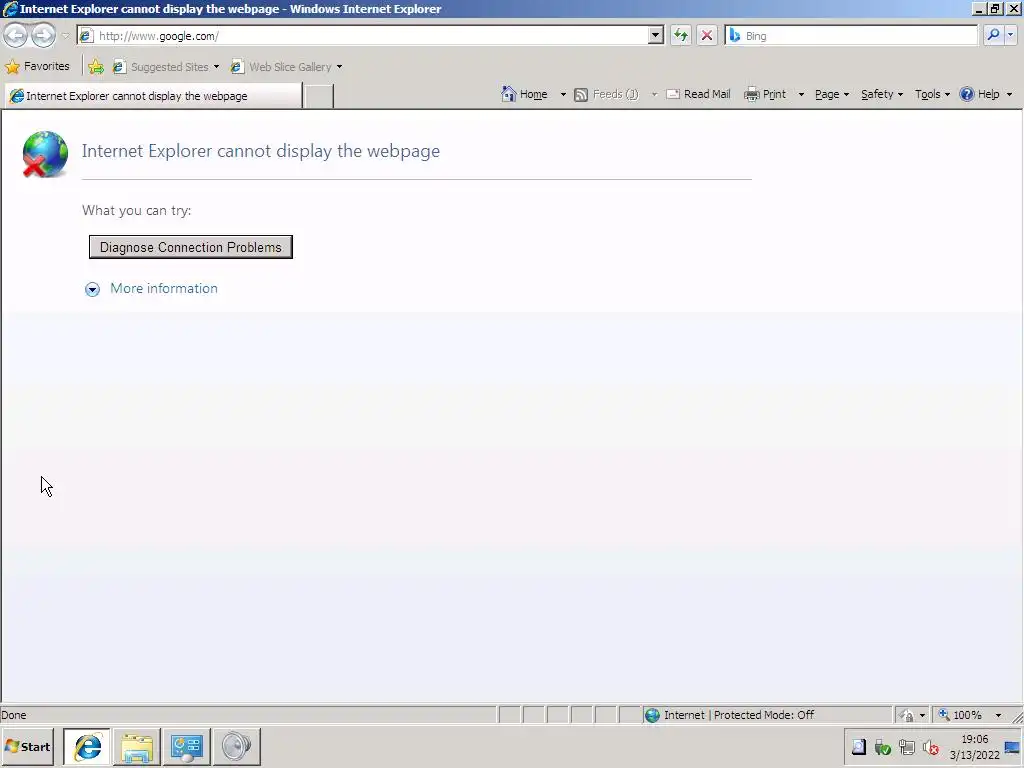Expand the address bar autocomplete dropdown
This screenshot has width=1024, height=768.
point(656,36)
